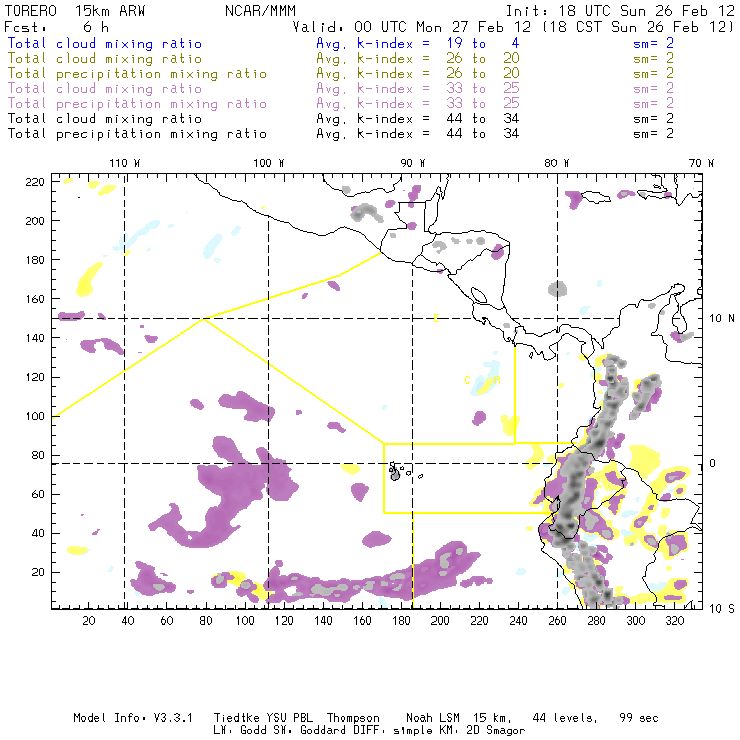The width and height of the screenshot is (740, 740).
Task: Click the purple "Total precipitation mixing ratio" legend row
Action: tap(137, 104)
